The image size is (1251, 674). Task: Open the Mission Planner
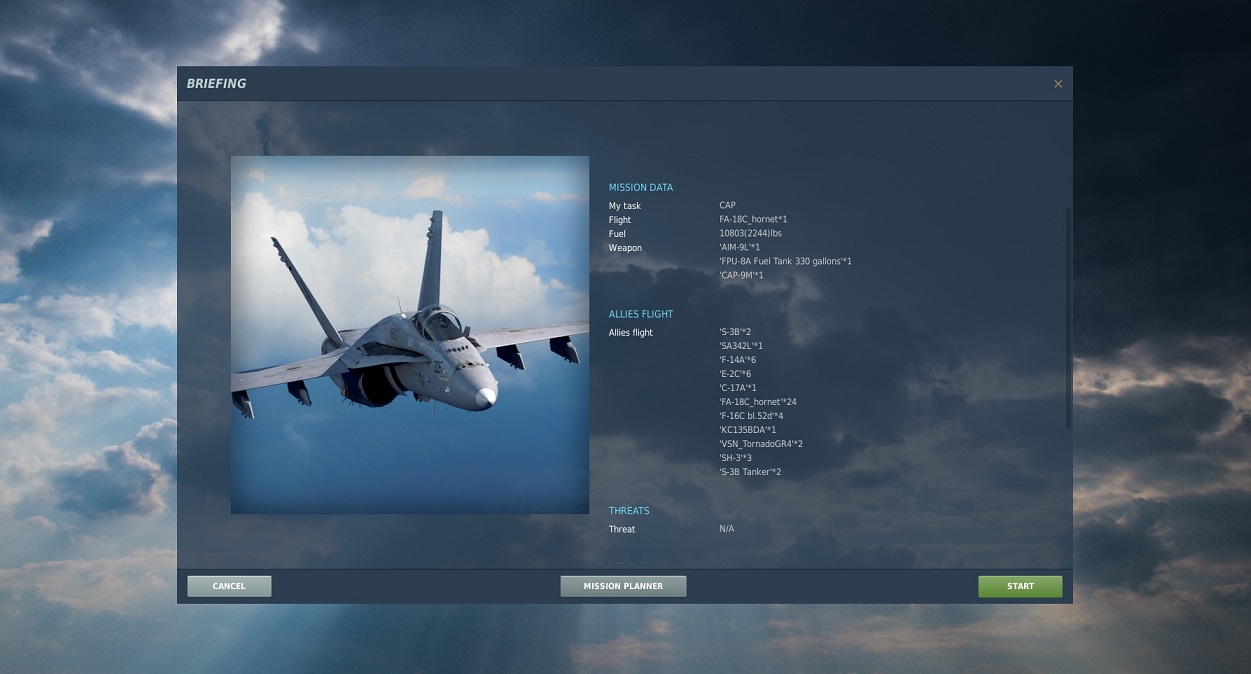(623, 586)
